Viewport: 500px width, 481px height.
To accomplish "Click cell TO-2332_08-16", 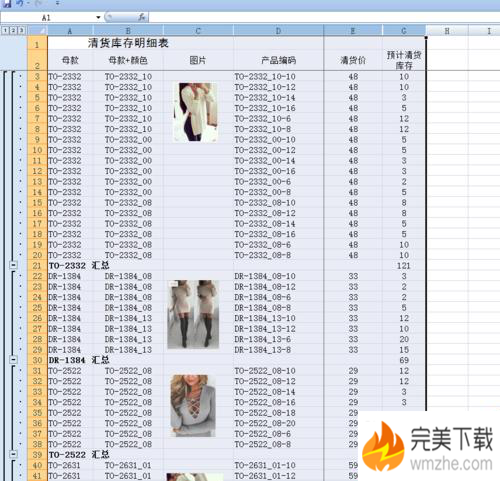I will pos(265,234).
